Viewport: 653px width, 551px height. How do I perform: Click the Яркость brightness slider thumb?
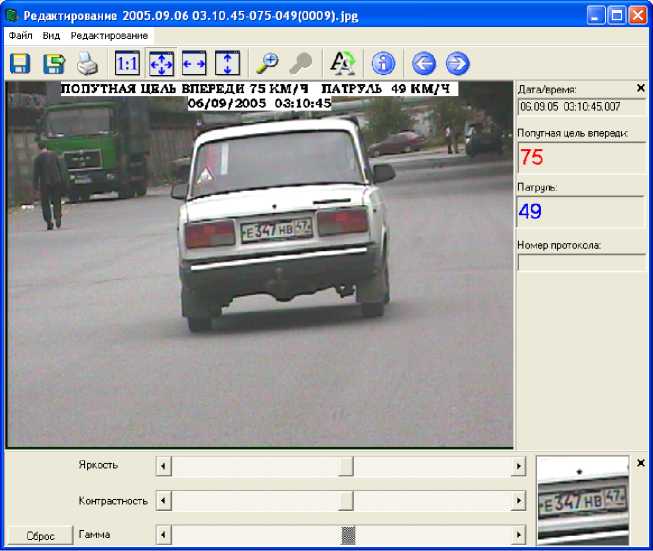[346, 466]
